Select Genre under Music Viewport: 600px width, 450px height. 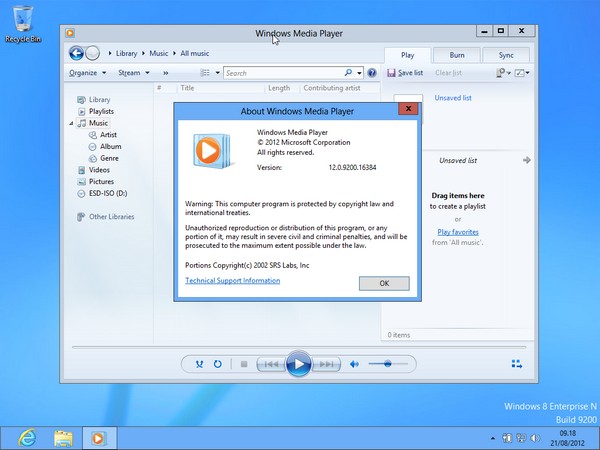(109, 158)
